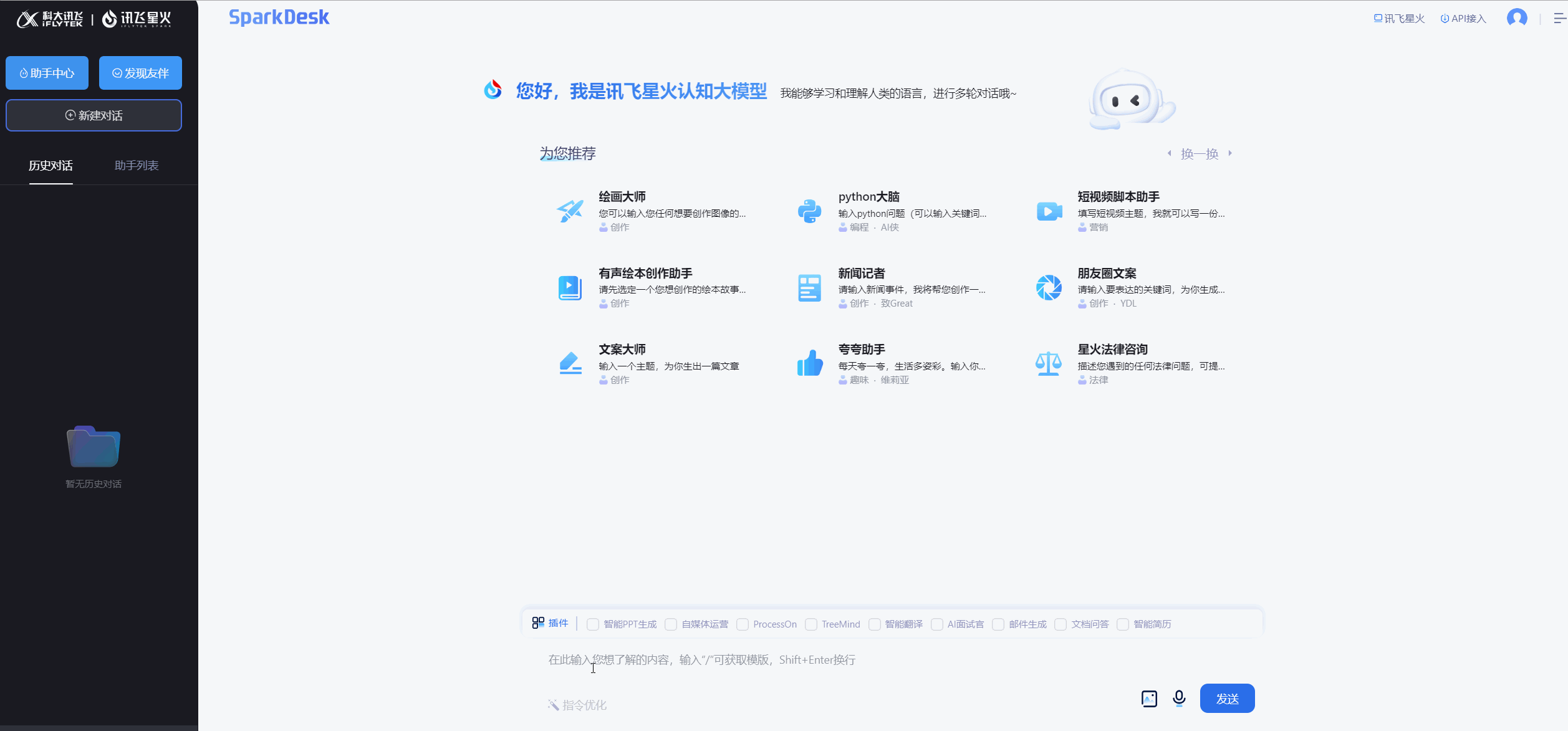Enable the 智能翻译 plugin checkbox
Viewport: 1568px width, 731px height.
click(x=875, y=624)
